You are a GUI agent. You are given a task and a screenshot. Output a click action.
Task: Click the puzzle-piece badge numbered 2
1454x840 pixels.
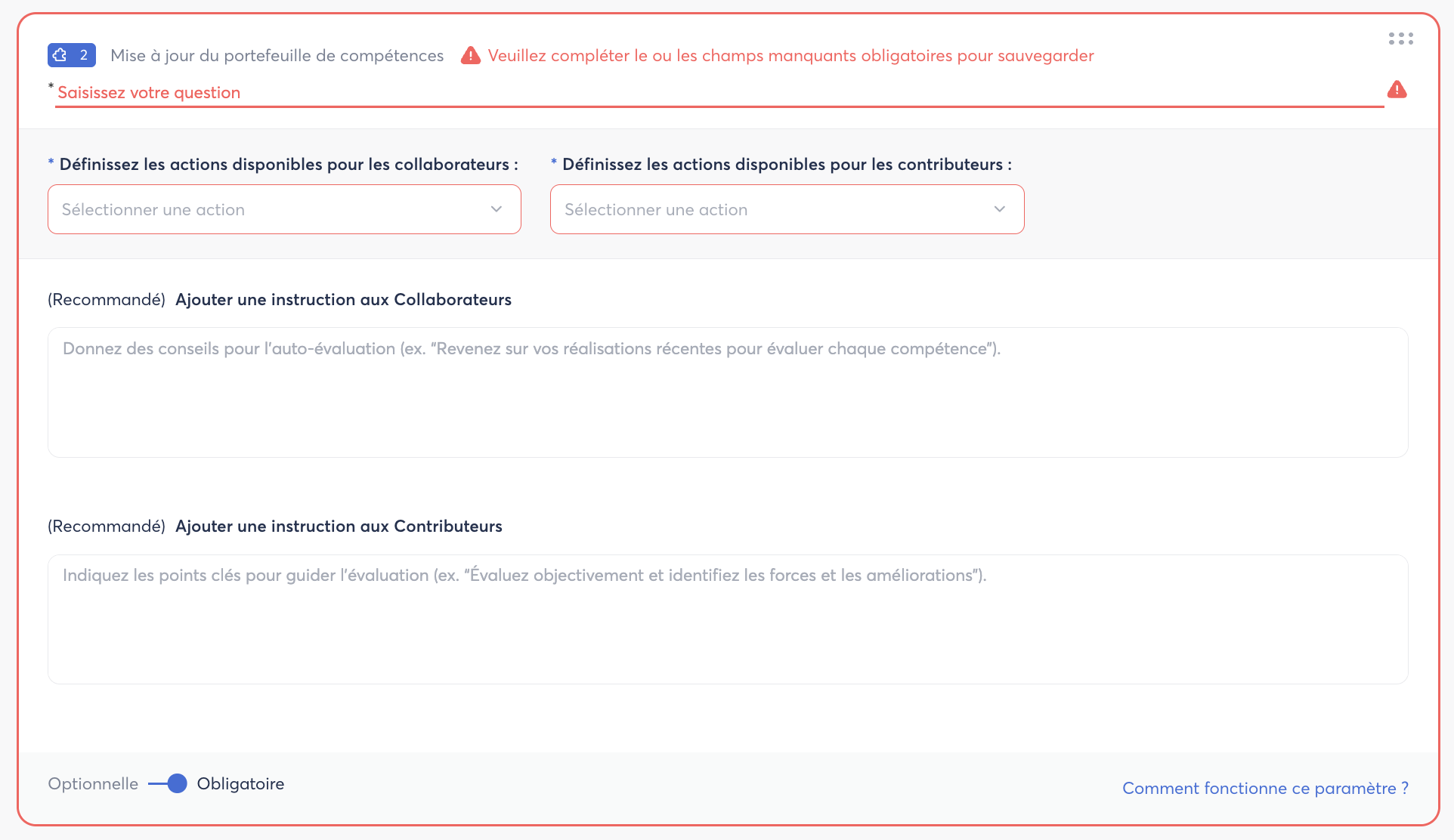pos(71,55)
